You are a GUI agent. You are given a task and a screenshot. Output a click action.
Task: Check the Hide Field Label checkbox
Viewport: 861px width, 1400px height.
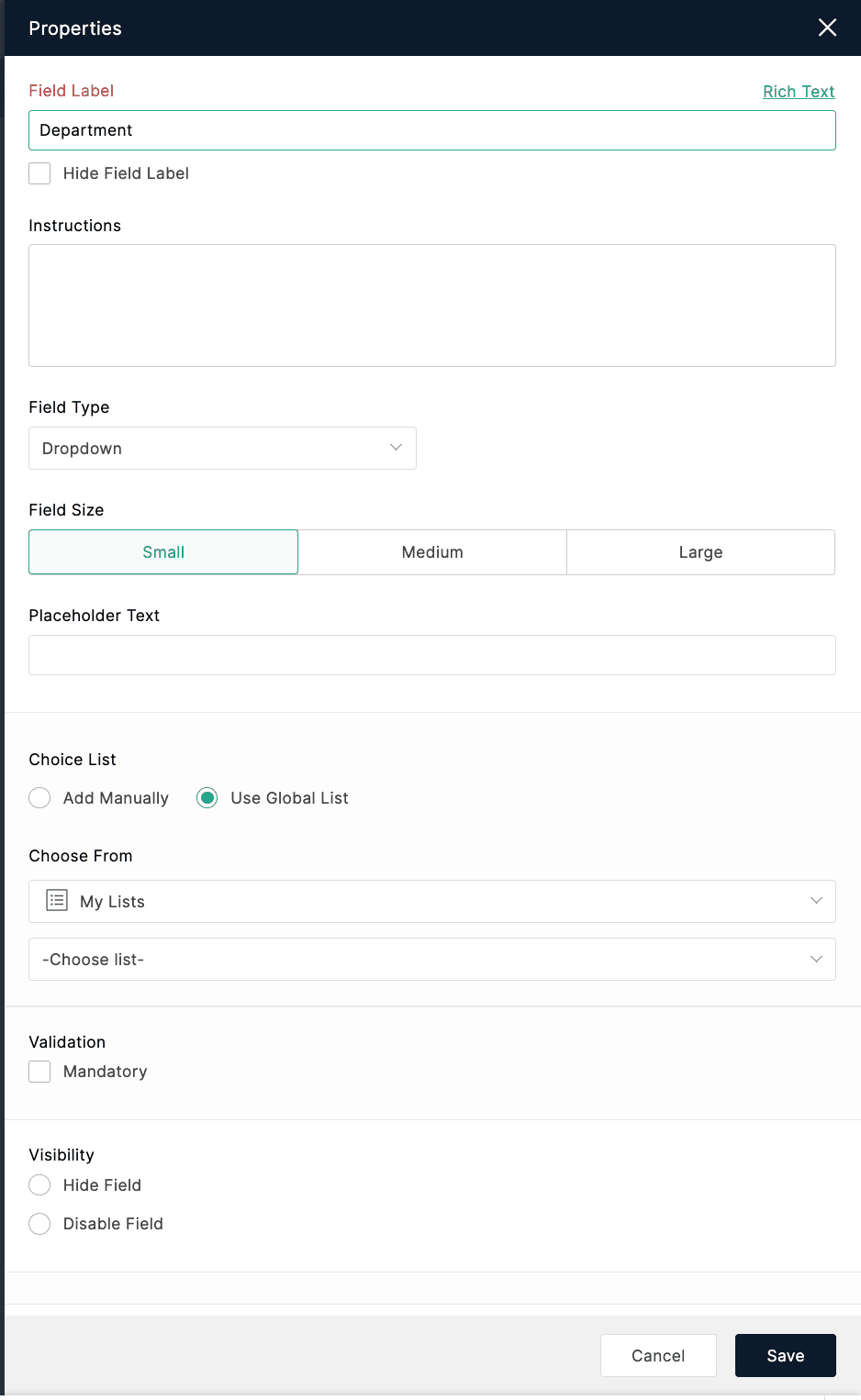pyautogui.click(x=39, y=173)
